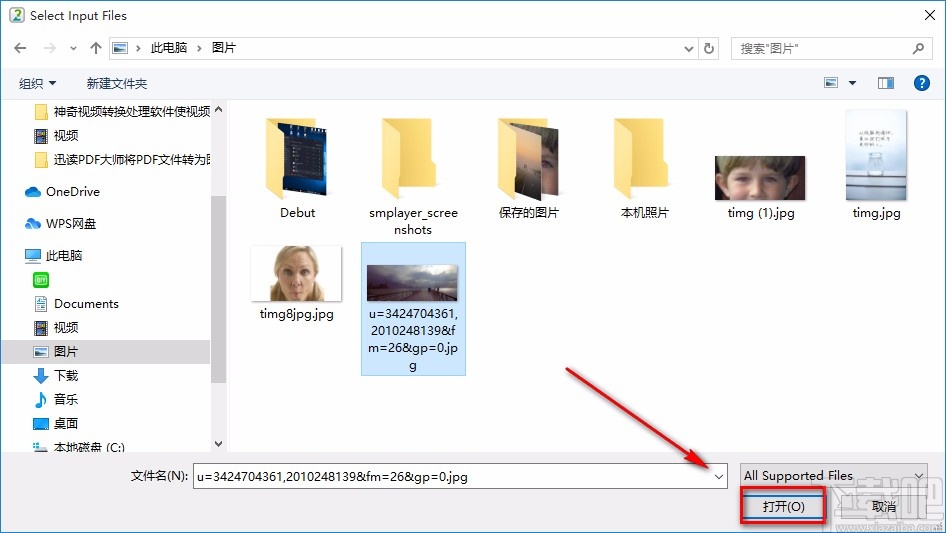Screen dimensions: 946x533
Task: Open WPS网盘 in the sidebar
Action: [60, 224]
